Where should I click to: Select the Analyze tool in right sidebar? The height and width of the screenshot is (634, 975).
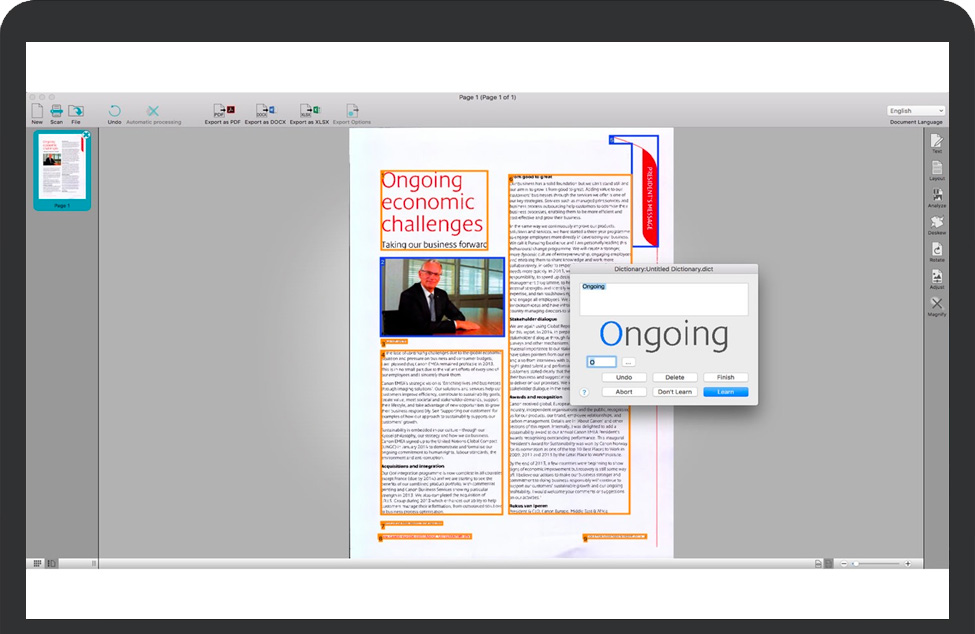click(937, 196)
